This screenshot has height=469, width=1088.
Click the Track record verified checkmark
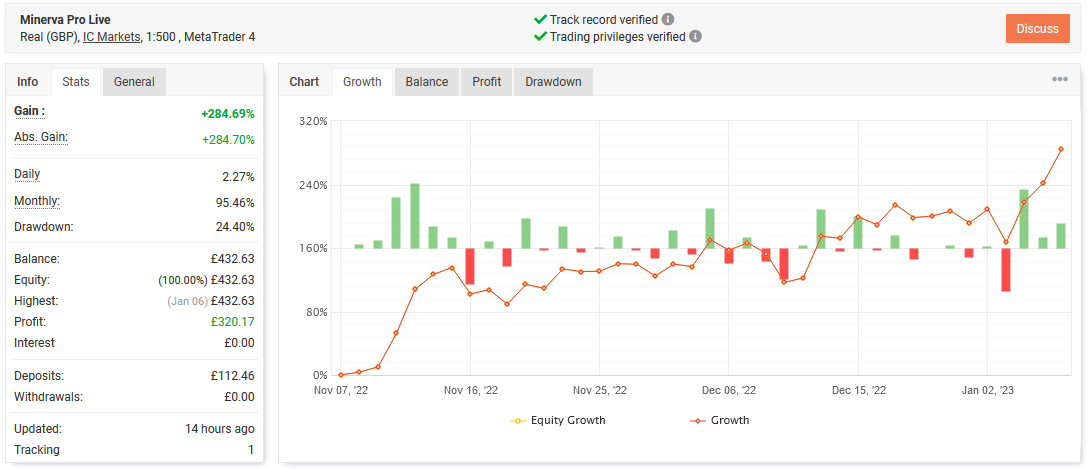(x=540, y=19)
